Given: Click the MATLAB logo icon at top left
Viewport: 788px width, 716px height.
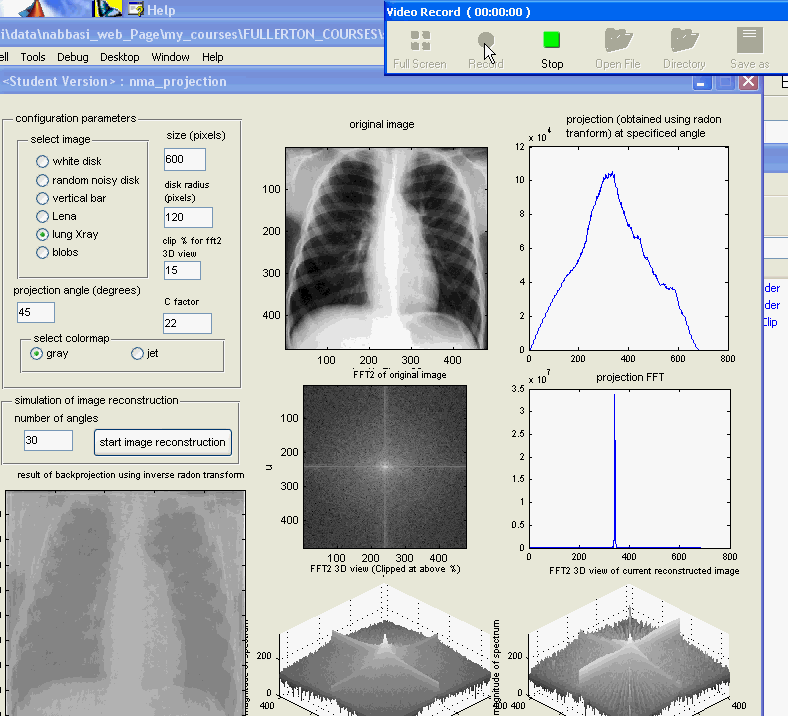Looking at the screenshot, I should click(37, 8).
